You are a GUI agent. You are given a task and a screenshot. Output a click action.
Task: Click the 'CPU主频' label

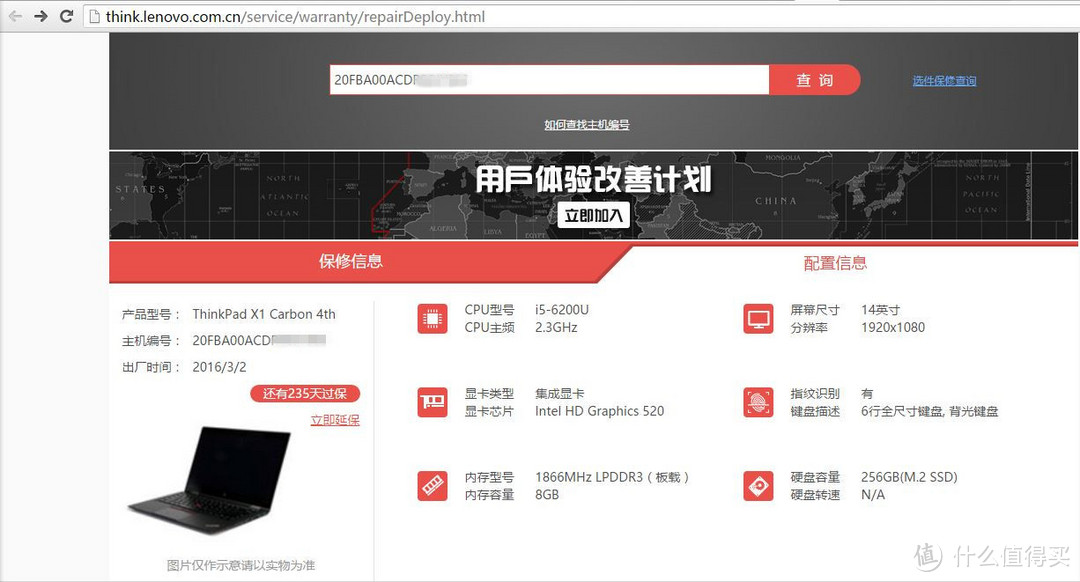click(x=489, y=328)
